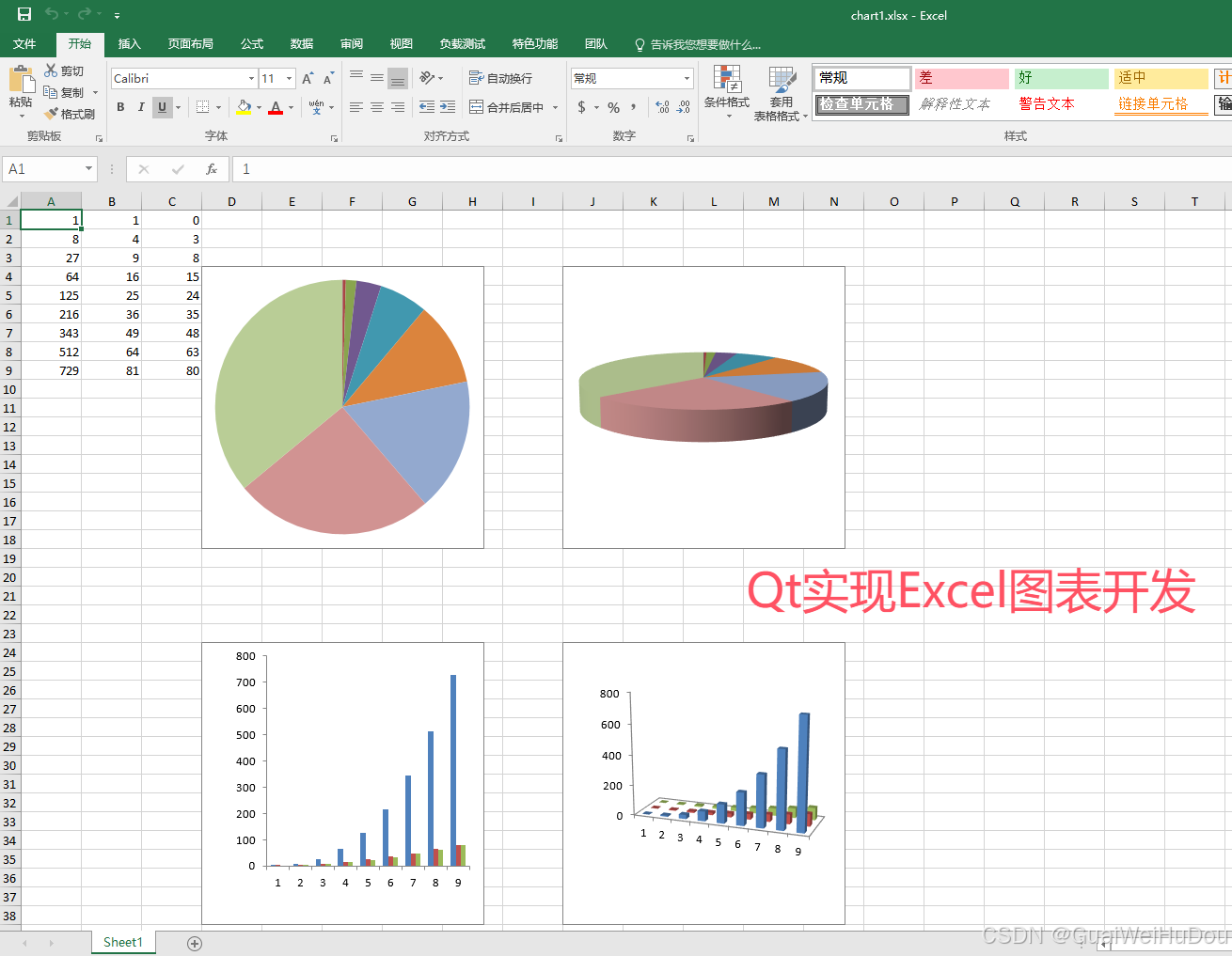The image size is (1232, 956).
Task: Open 套用表格格式 table format
Action: pyautogui.click(x=781, y=93)
